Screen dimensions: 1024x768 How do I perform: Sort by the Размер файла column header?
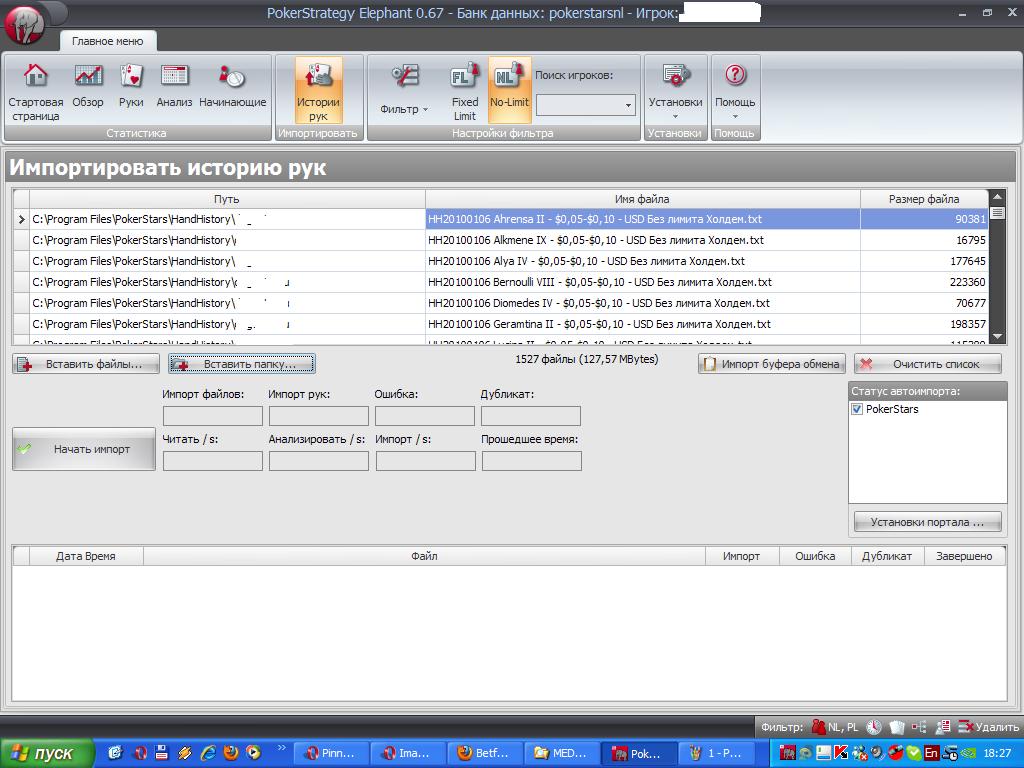click(x=923, y=199)
